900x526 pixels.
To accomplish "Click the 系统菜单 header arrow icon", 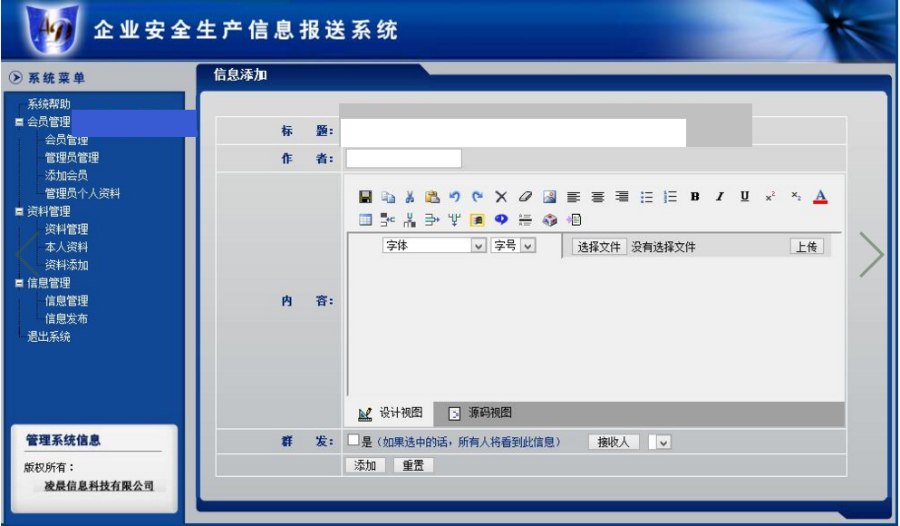I will [x=16, y=78].
